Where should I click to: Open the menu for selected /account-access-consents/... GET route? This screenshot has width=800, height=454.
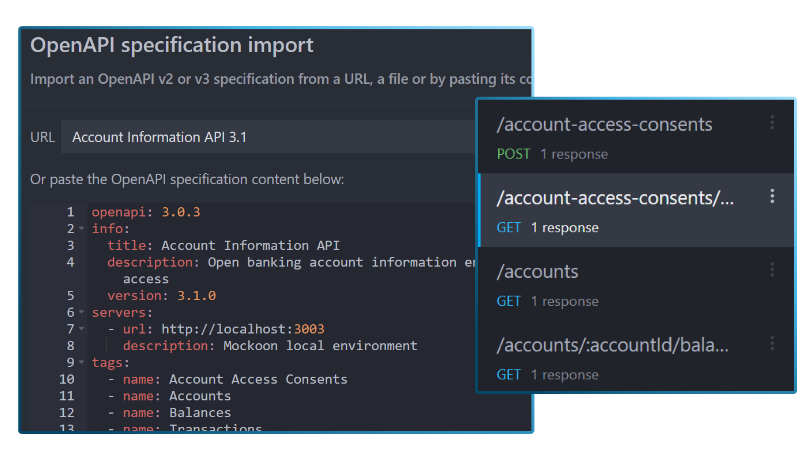[772, 196]
